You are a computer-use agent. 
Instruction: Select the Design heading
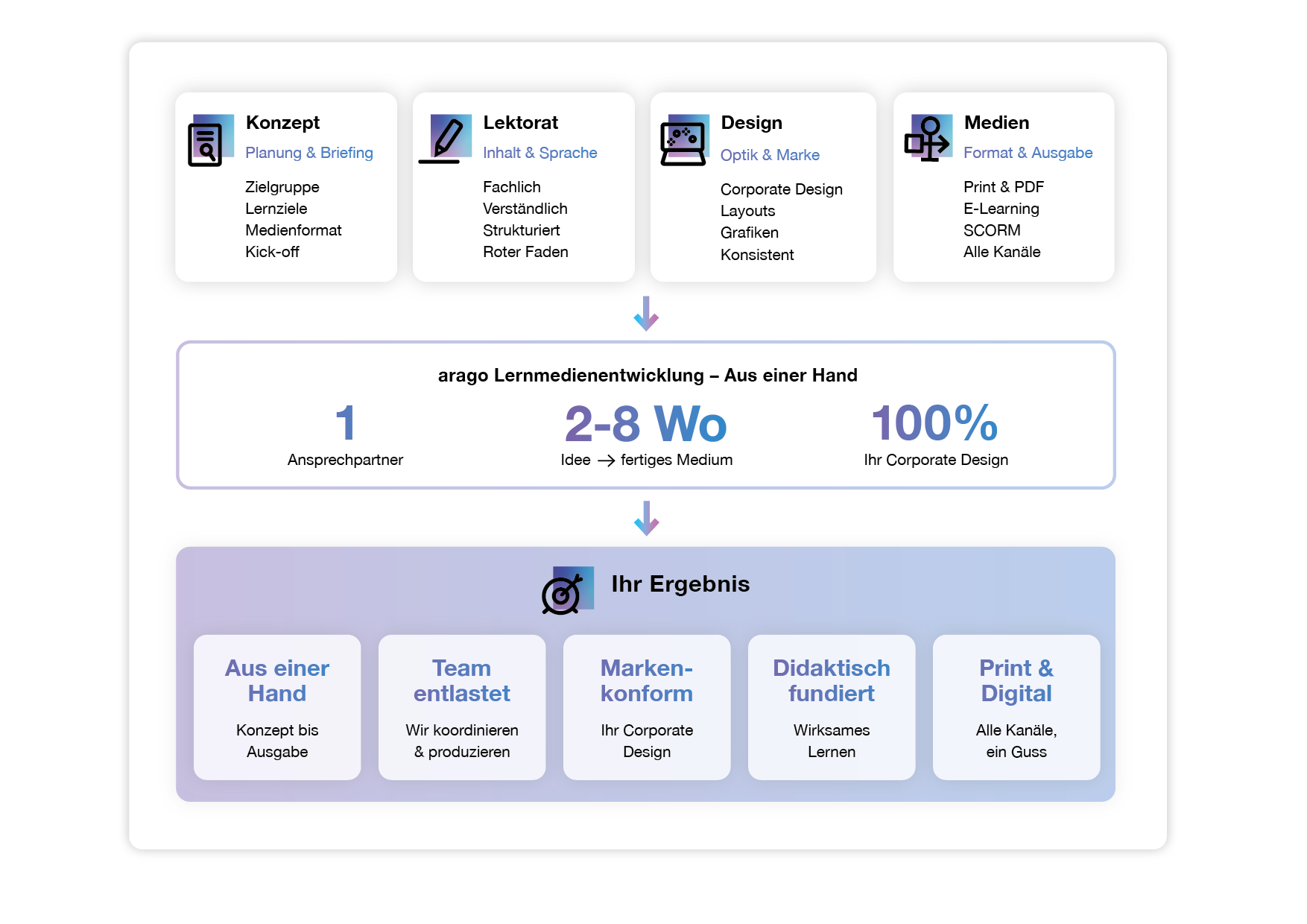(751, 123)
